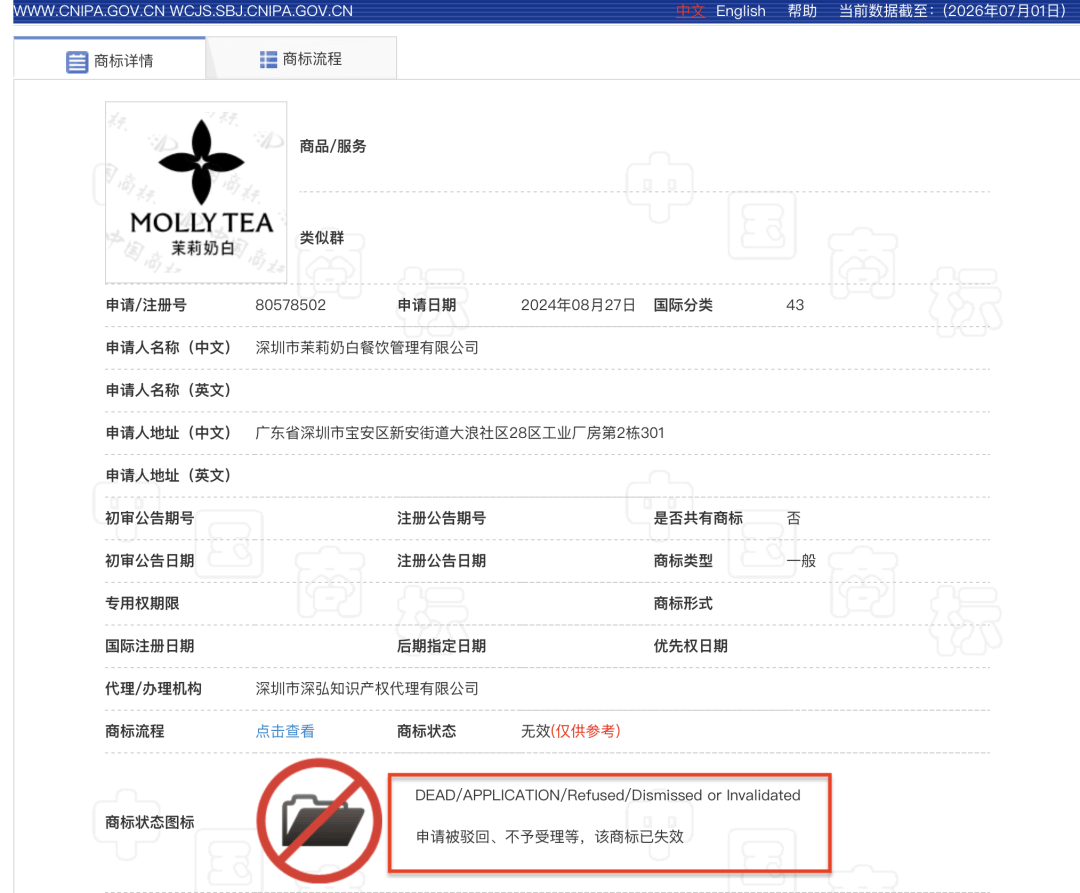Click the 注册公告期号 label
1080x893 pixels.
pyautogui.click(x=442, y=518)
